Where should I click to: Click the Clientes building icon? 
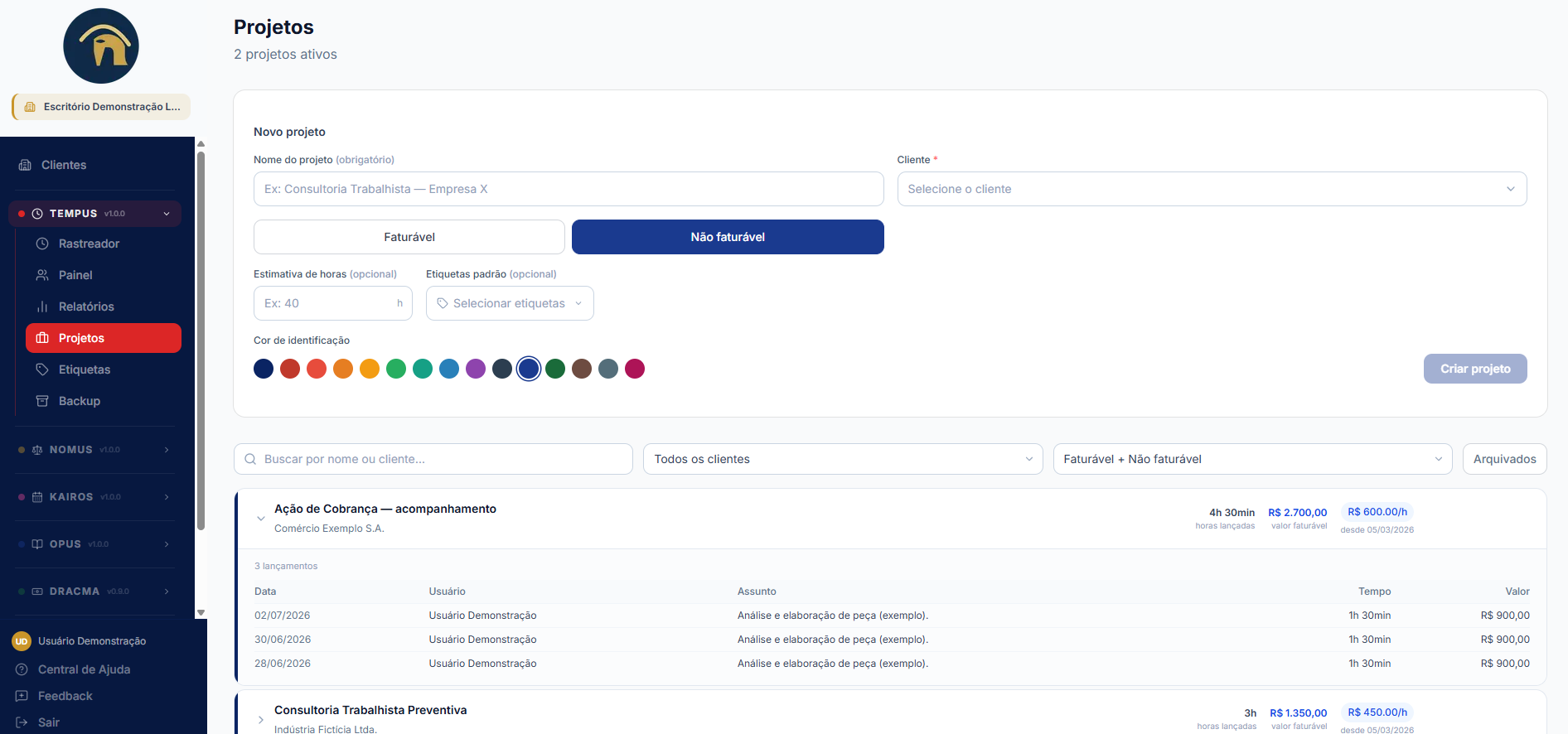[x=25, y=165]
